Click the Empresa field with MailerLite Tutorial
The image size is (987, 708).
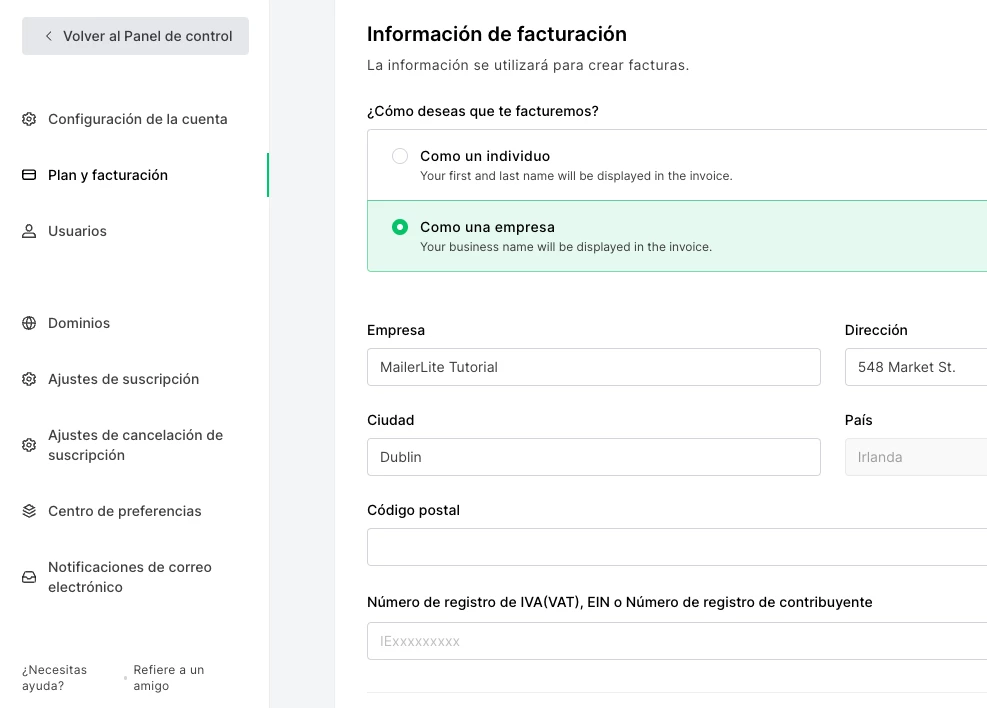point(593,367)
